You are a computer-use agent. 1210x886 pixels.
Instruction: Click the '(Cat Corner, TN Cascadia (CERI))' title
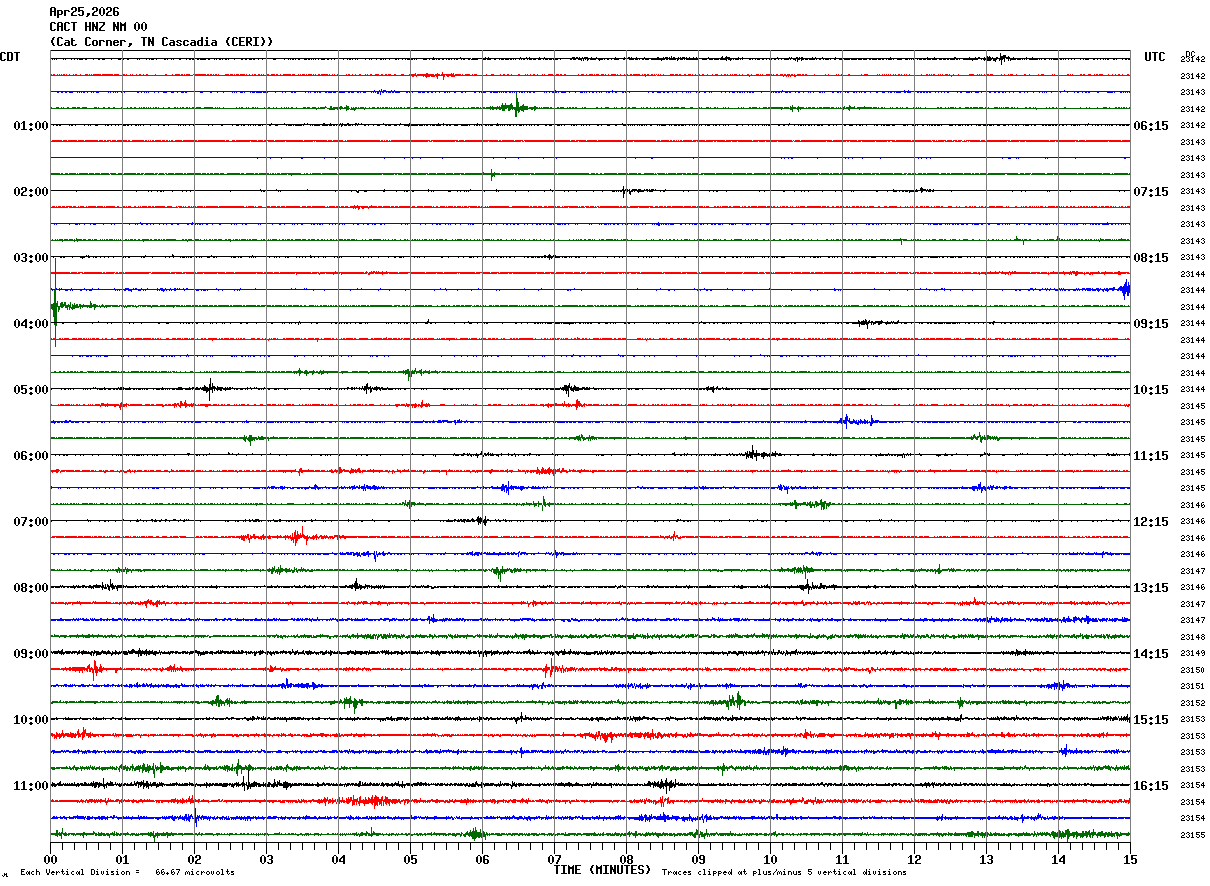(x=161, y=42)
